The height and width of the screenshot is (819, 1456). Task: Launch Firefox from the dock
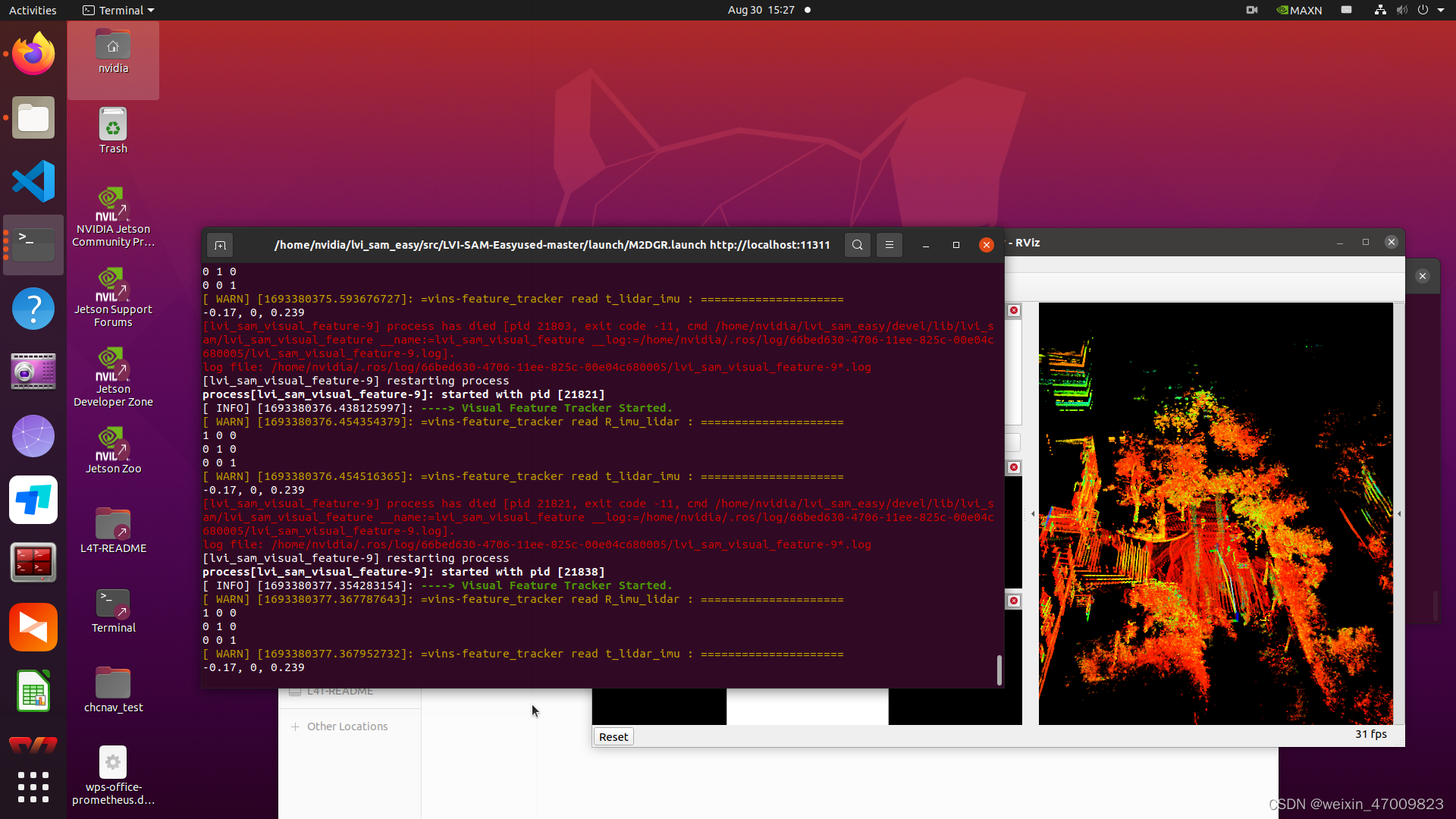33,53
